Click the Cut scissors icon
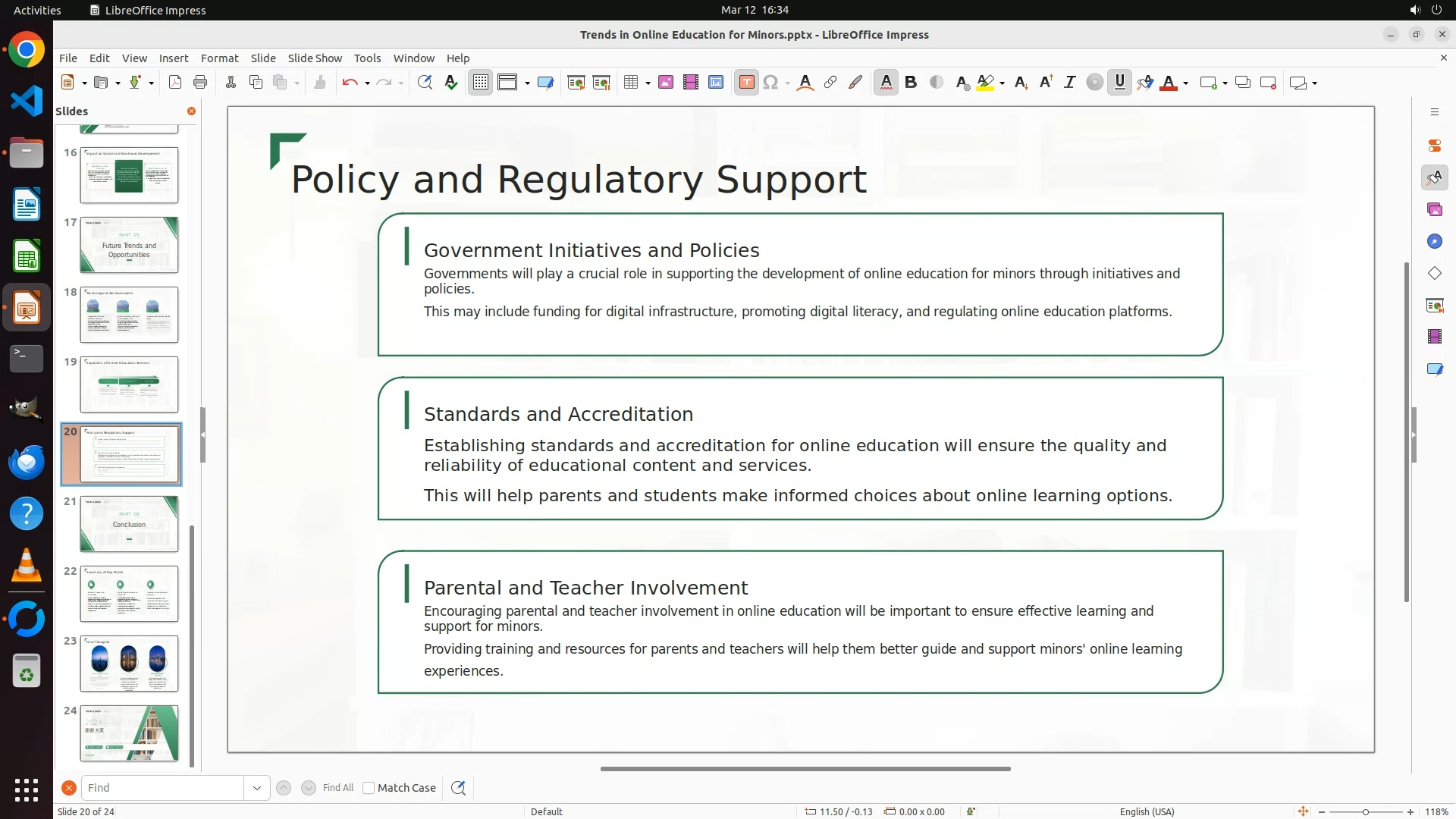This screenshot has height=819, width=1456. 231,83
